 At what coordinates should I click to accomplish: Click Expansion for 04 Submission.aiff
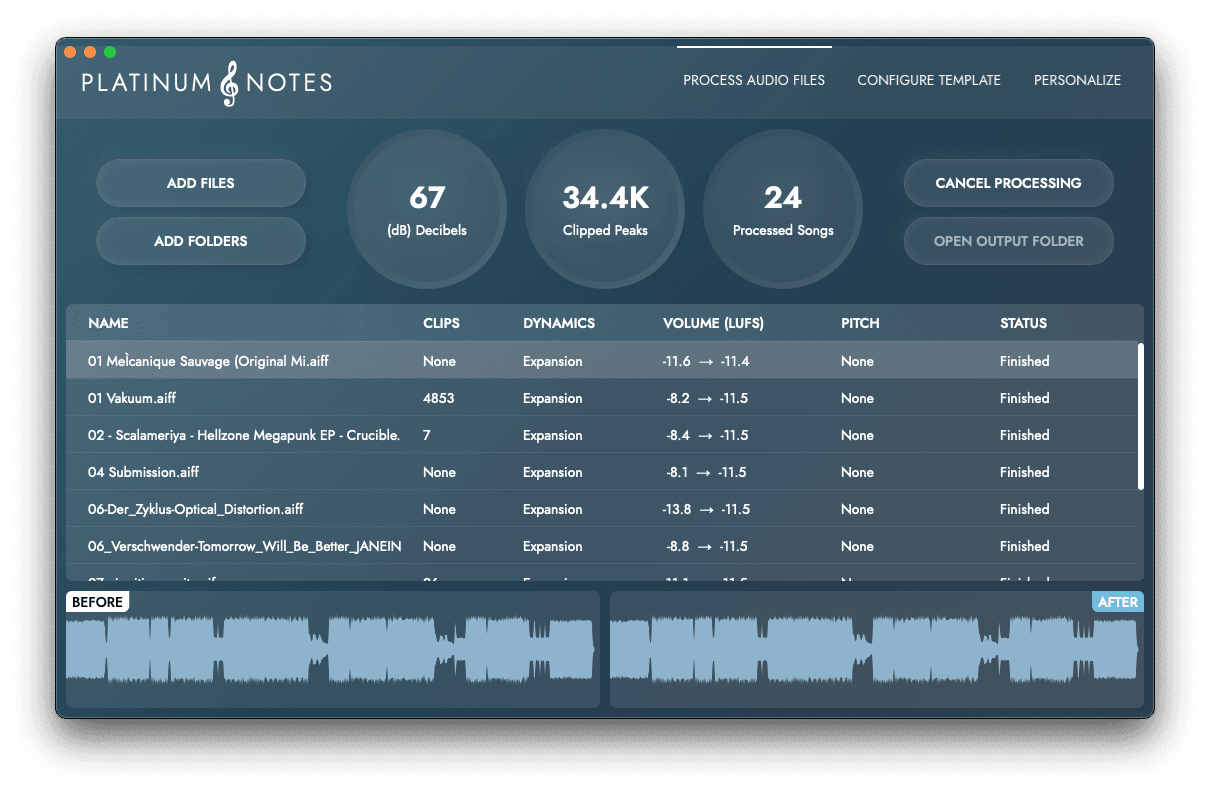coord(553,472)
